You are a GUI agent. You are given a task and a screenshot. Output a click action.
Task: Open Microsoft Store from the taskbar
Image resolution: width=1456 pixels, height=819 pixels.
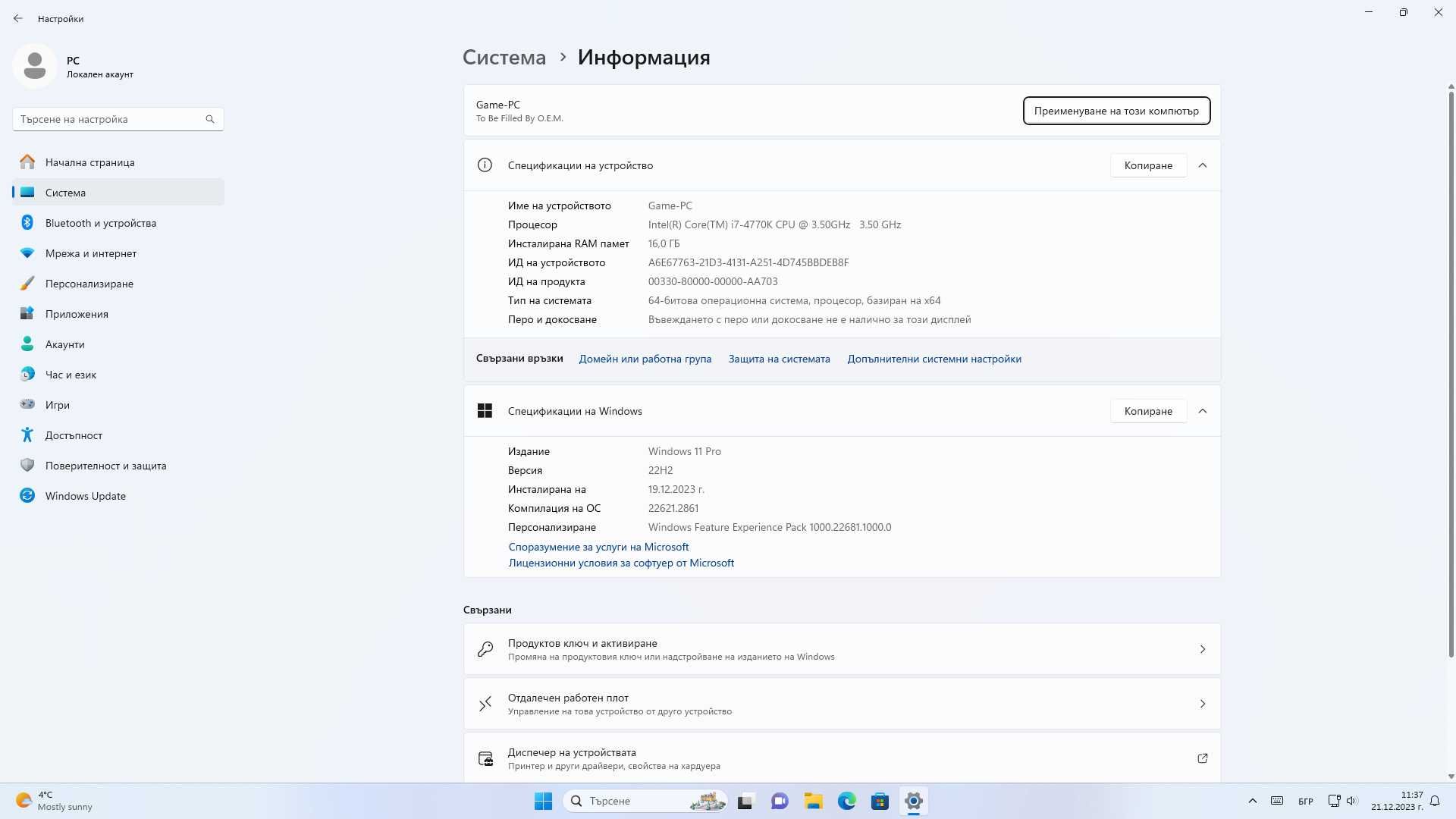coord(880,801)
